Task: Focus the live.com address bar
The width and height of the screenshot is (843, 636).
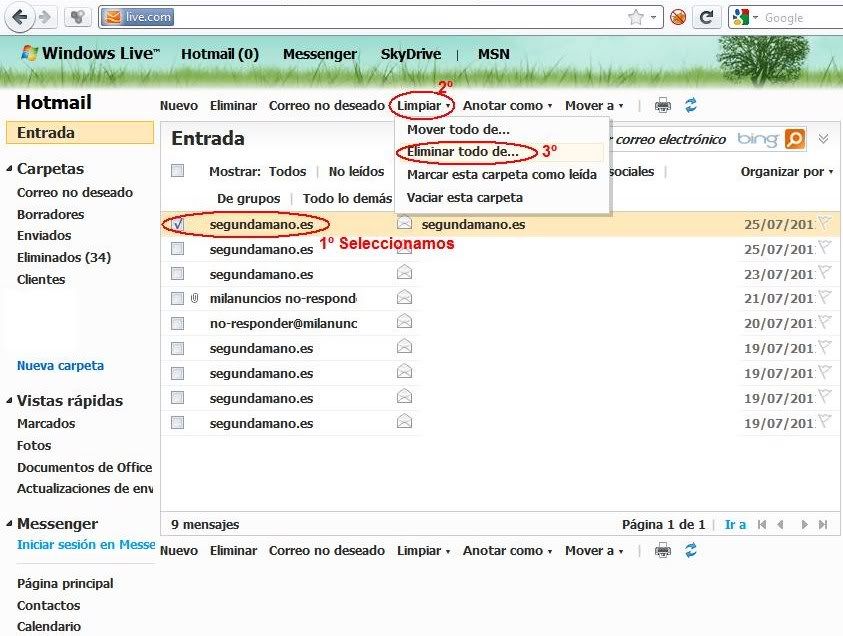Action: pos(381,17)
